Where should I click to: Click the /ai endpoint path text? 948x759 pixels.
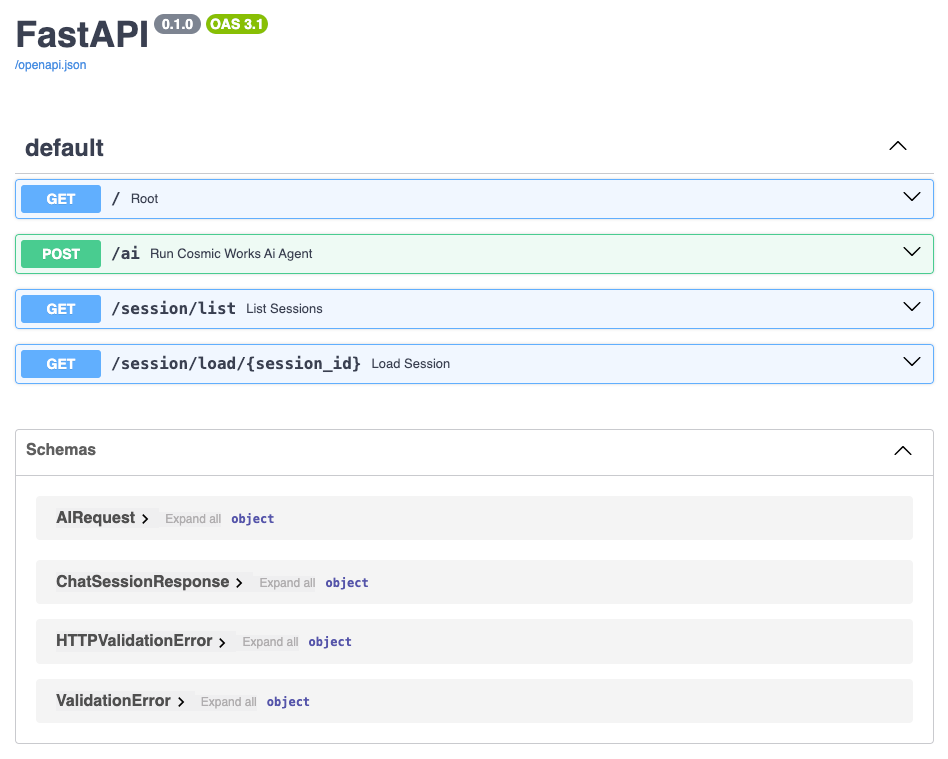point(126,253)
